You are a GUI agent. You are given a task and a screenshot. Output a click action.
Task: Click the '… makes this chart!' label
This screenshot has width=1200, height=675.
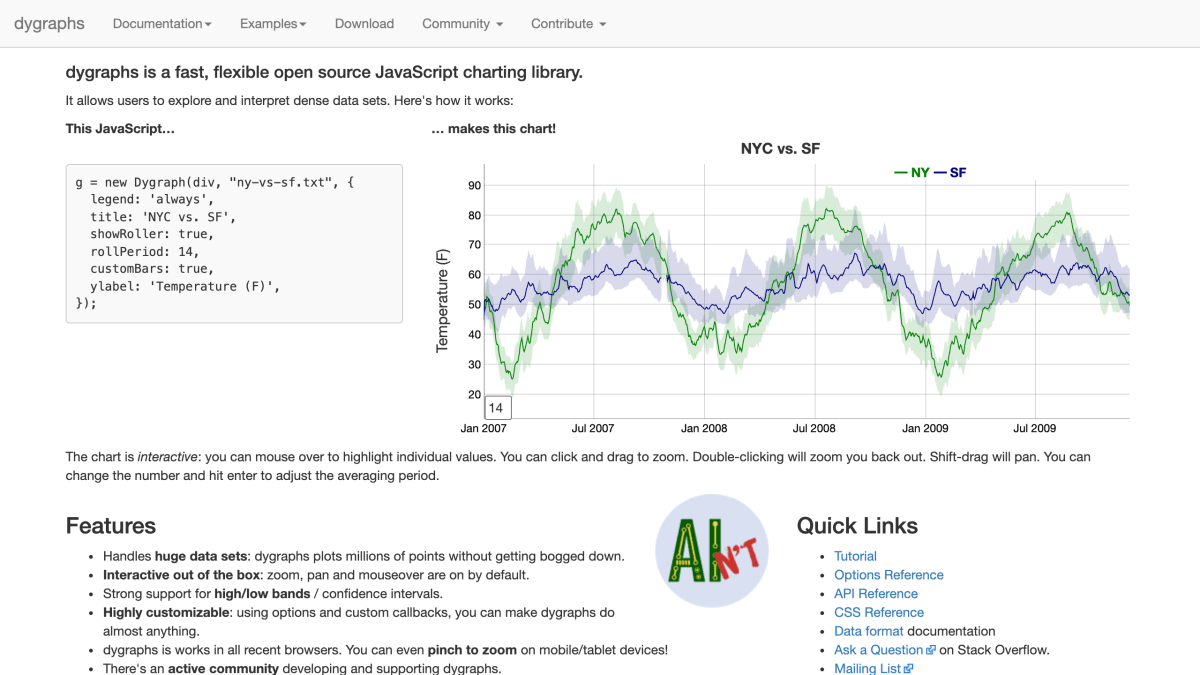[x=493, y=129]
